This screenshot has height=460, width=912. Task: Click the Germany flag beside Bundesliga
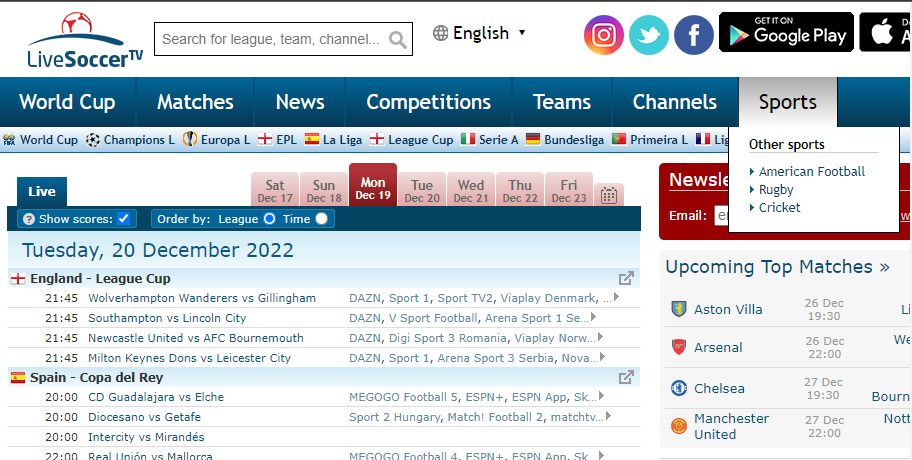pos(533,139)
